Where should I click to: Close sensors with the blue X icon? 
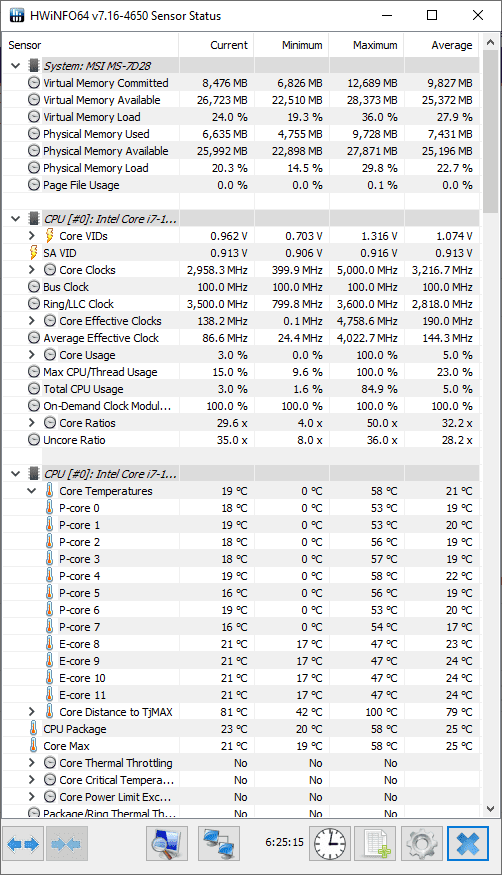pyautogui.click(x=467, y=844)
